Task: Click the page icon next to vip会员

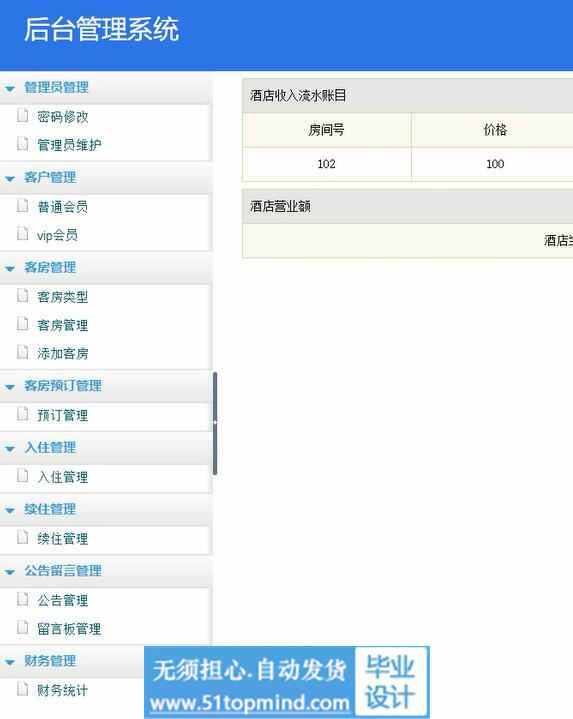Action: point(22,234)
